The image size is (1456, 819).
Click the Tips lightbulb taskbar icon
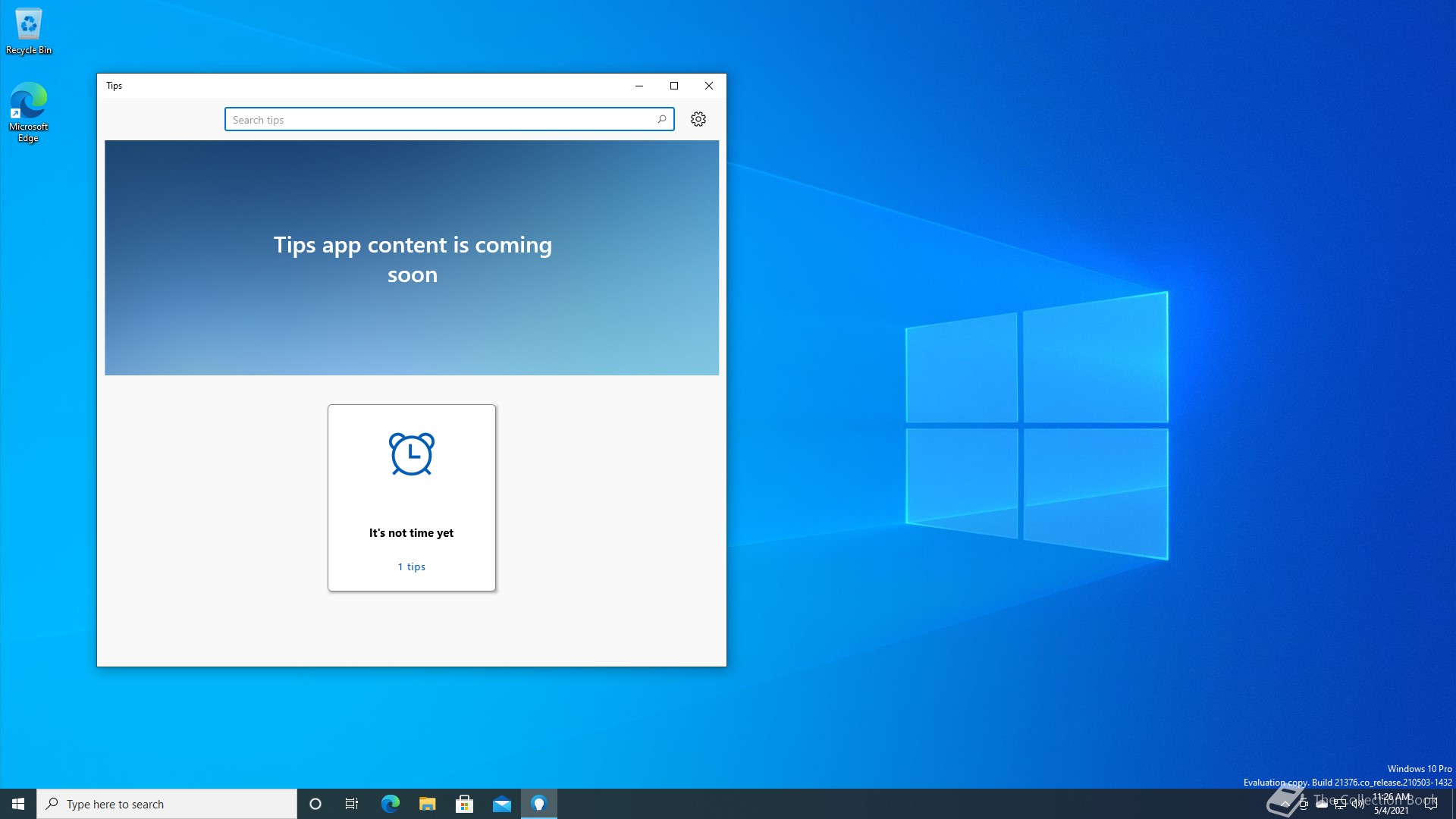pos(539,804)
